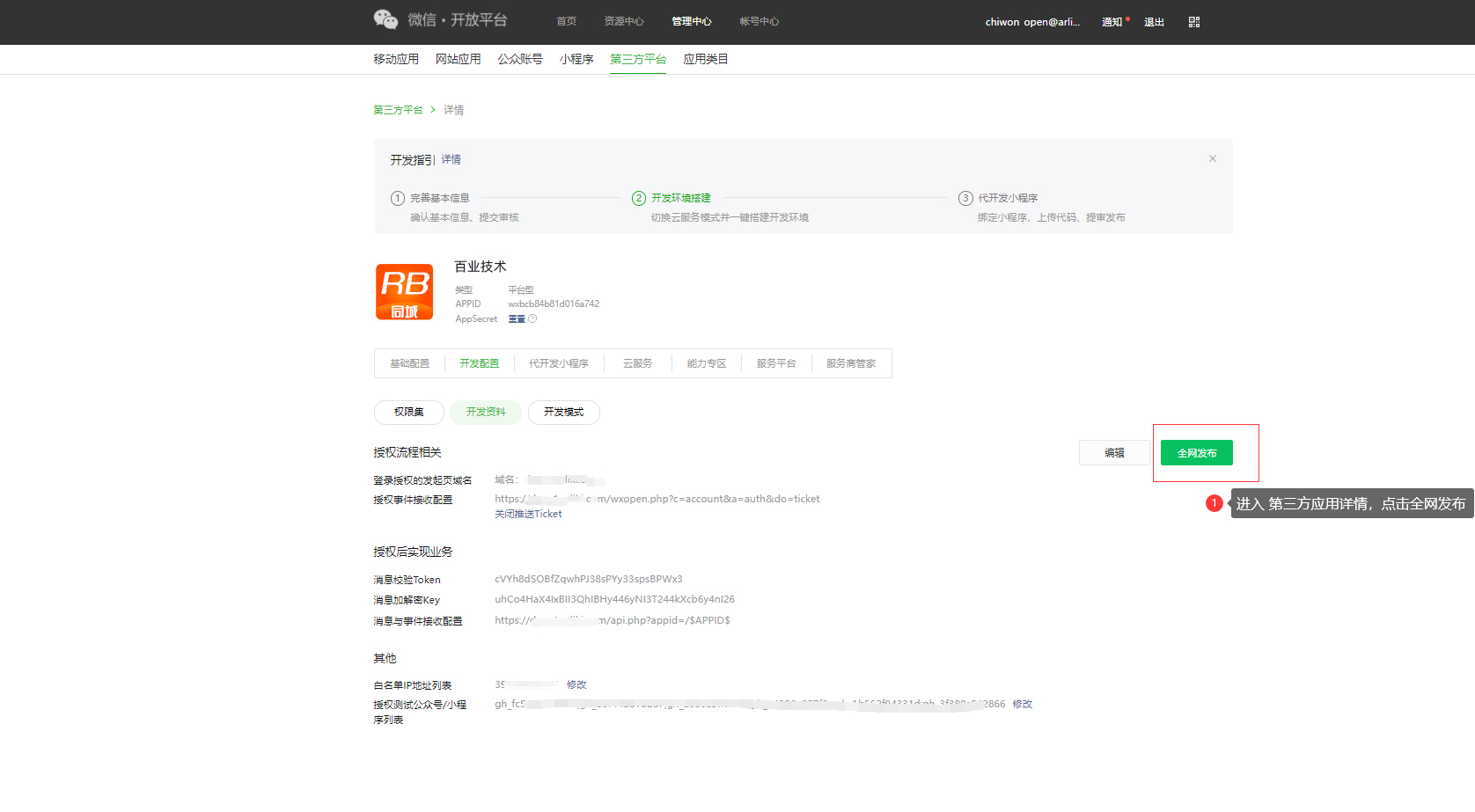Viewport: 1475px width, 812px height.
Task: Click step 2 开发环境搭建 circle icon
Action: coord(639,199)
